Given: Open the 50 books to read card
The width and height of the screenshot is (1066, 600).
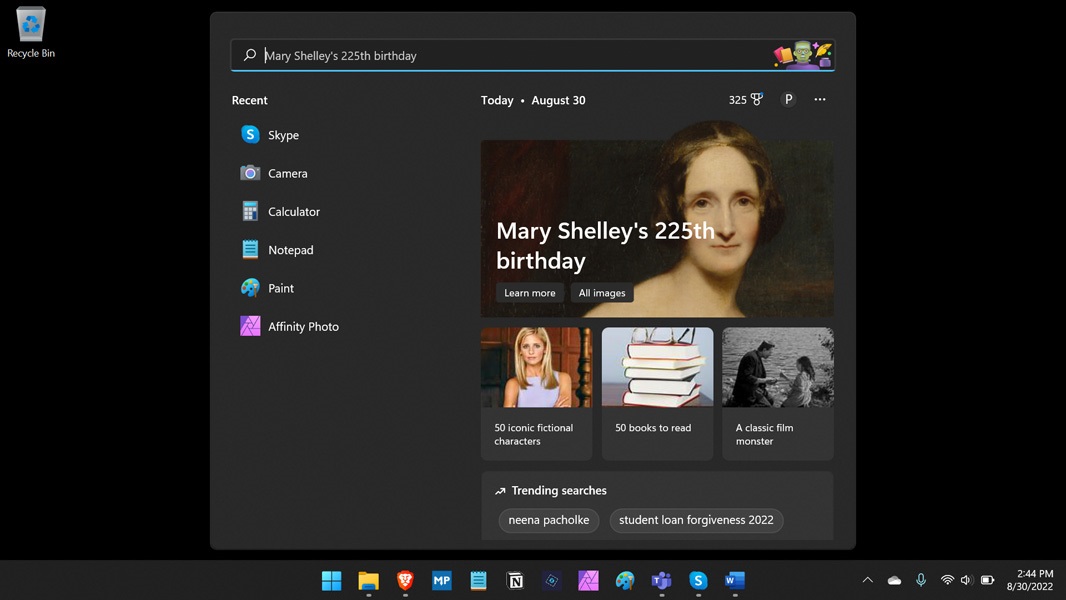Looking at the screenshot, I should [x=657, y=393].
